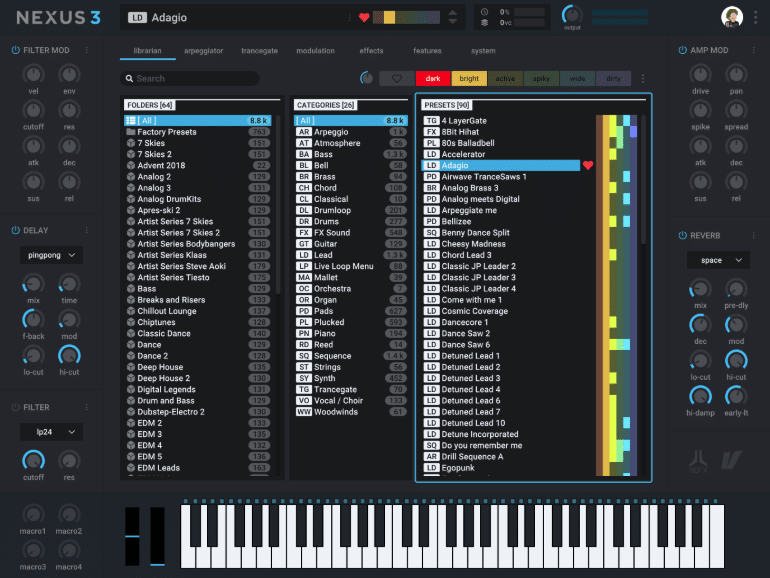This screenshot has width=770, height=578.
Task: Select the previous preset up arrow
Action: point(453,13)
